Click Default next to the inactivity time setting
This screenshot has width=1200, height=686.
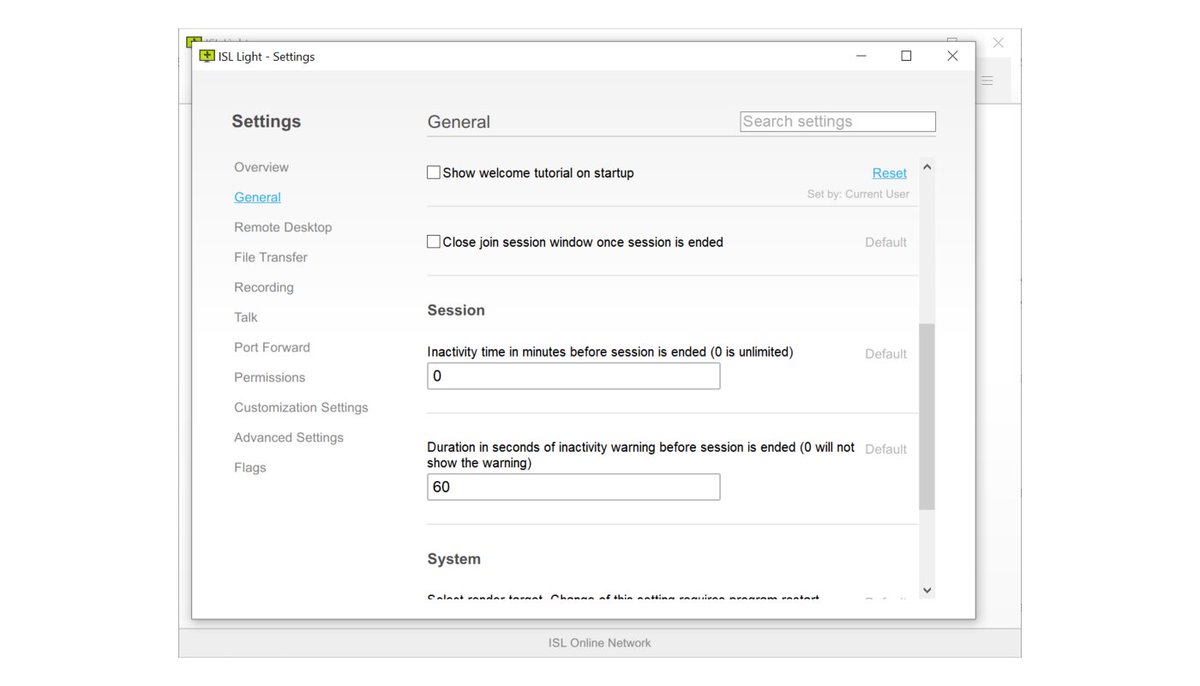pyautogui.click(x=885, y=353)
